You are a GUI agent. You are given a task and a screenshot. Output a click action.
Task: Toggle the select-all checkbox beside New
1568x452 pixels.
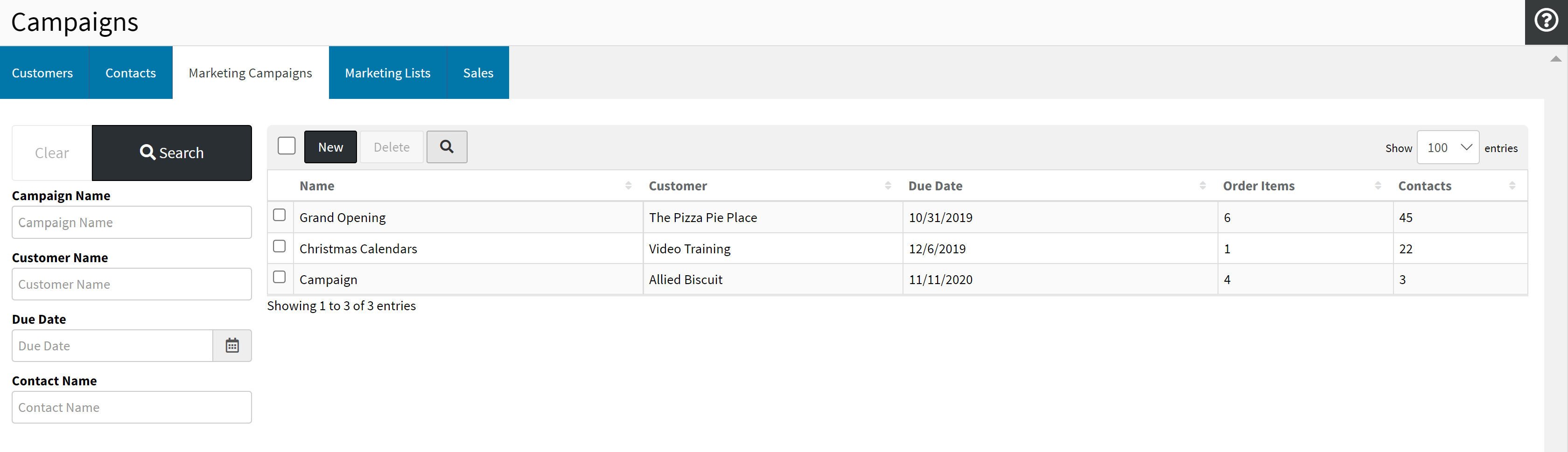coord(287,146)
